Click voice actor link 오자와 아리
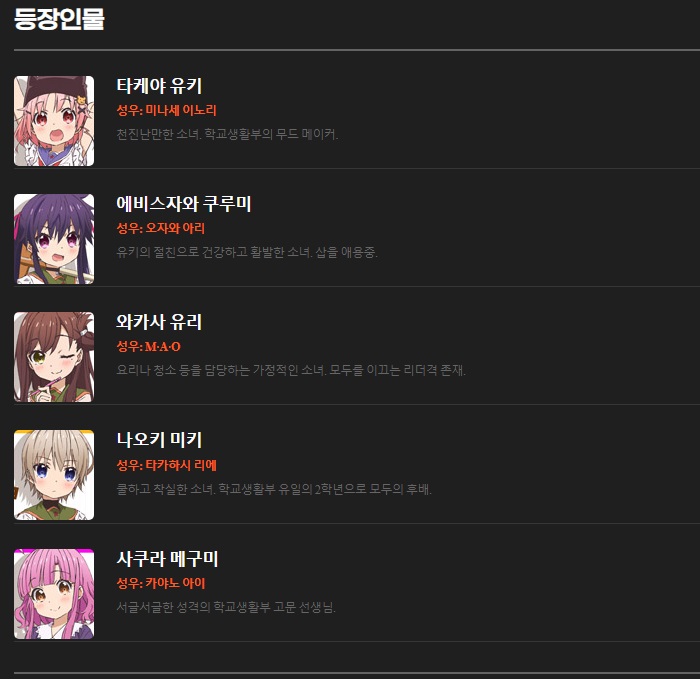The image size is (700, 679). (x=175, y=229)
